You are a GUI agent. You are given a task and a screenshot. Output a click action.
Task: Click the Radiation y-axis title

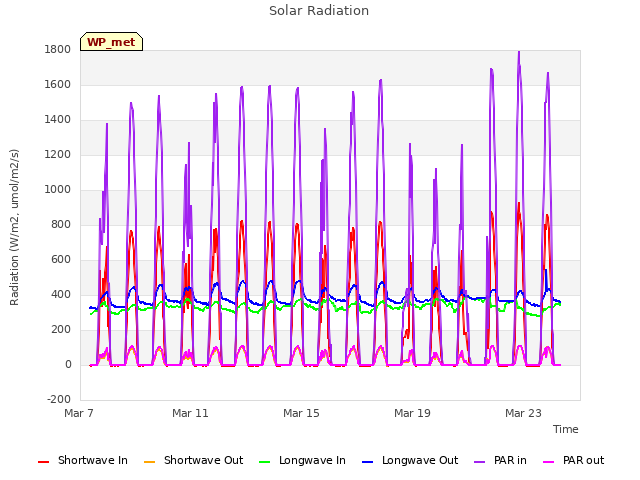tap(14, 227)
